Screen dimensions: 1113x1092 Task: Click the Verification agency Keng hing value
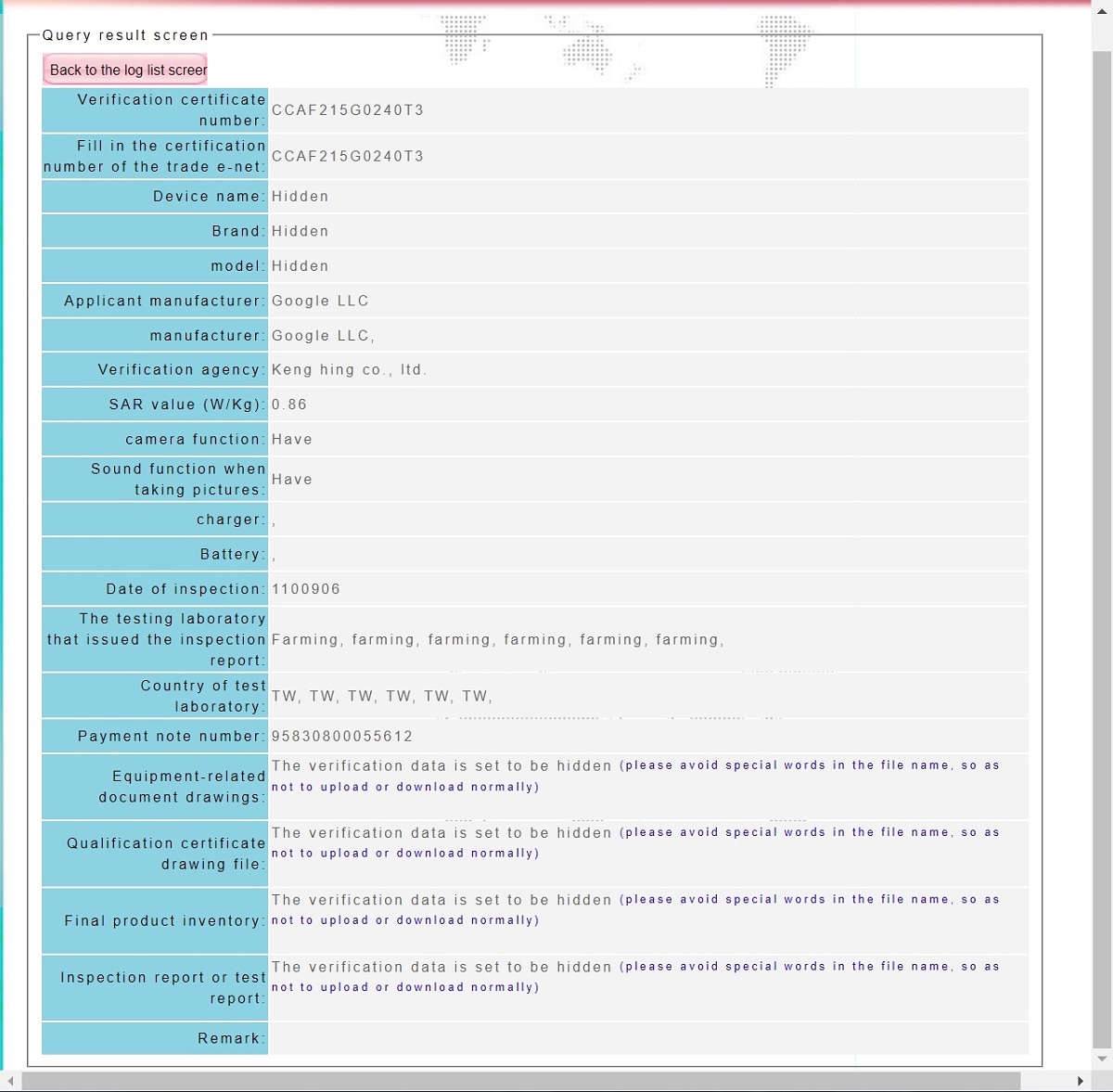point(349,370)
